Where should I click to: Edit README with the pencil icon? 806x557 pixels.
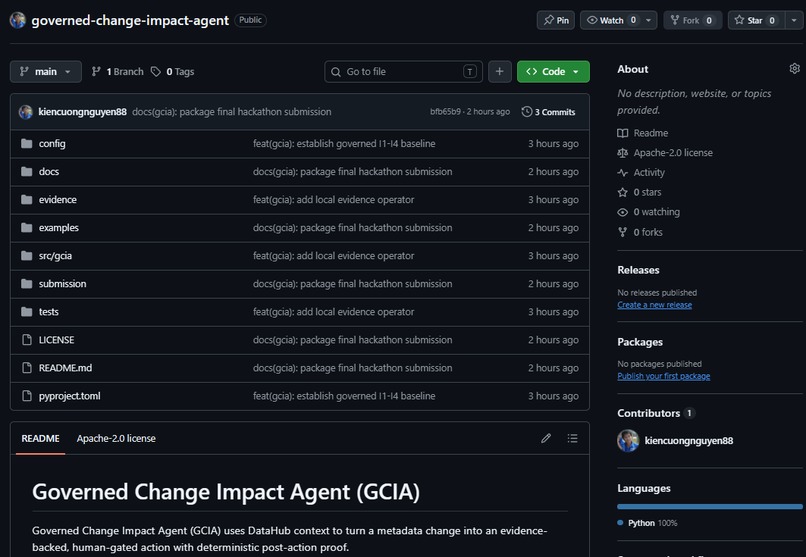click(x=546, y=438)
